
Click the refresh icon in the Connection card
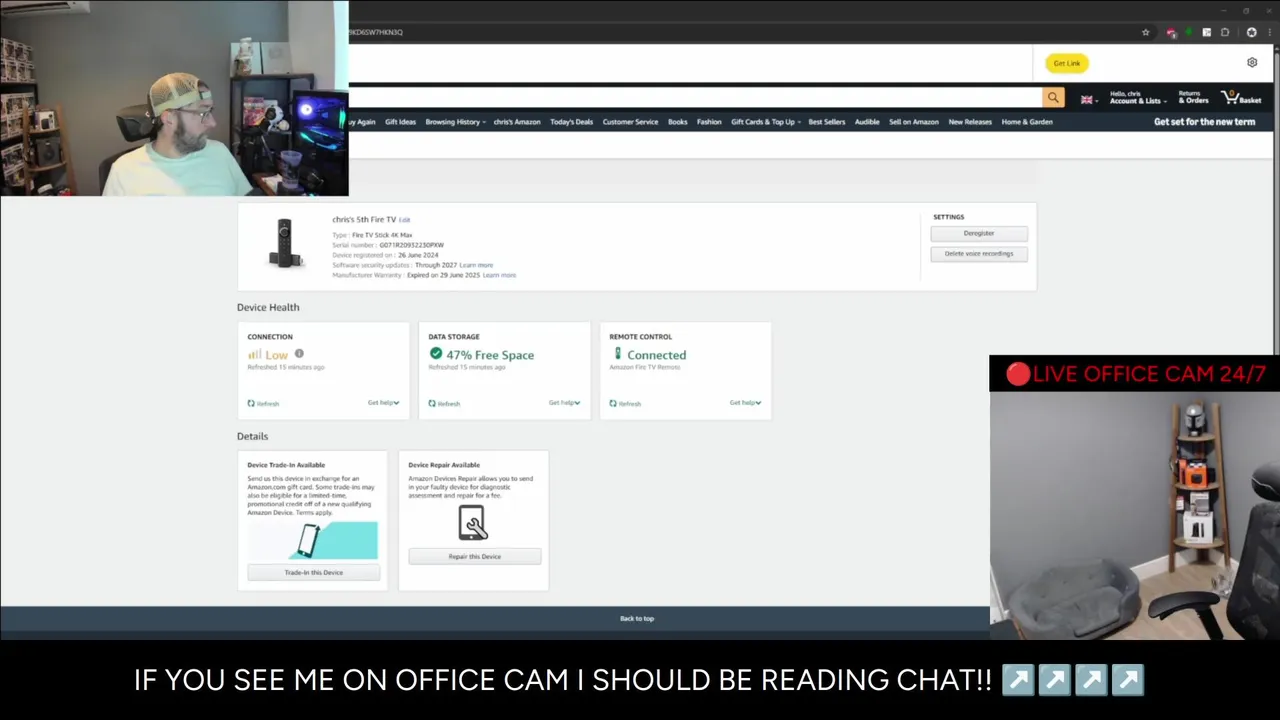[x=251, y=403]
